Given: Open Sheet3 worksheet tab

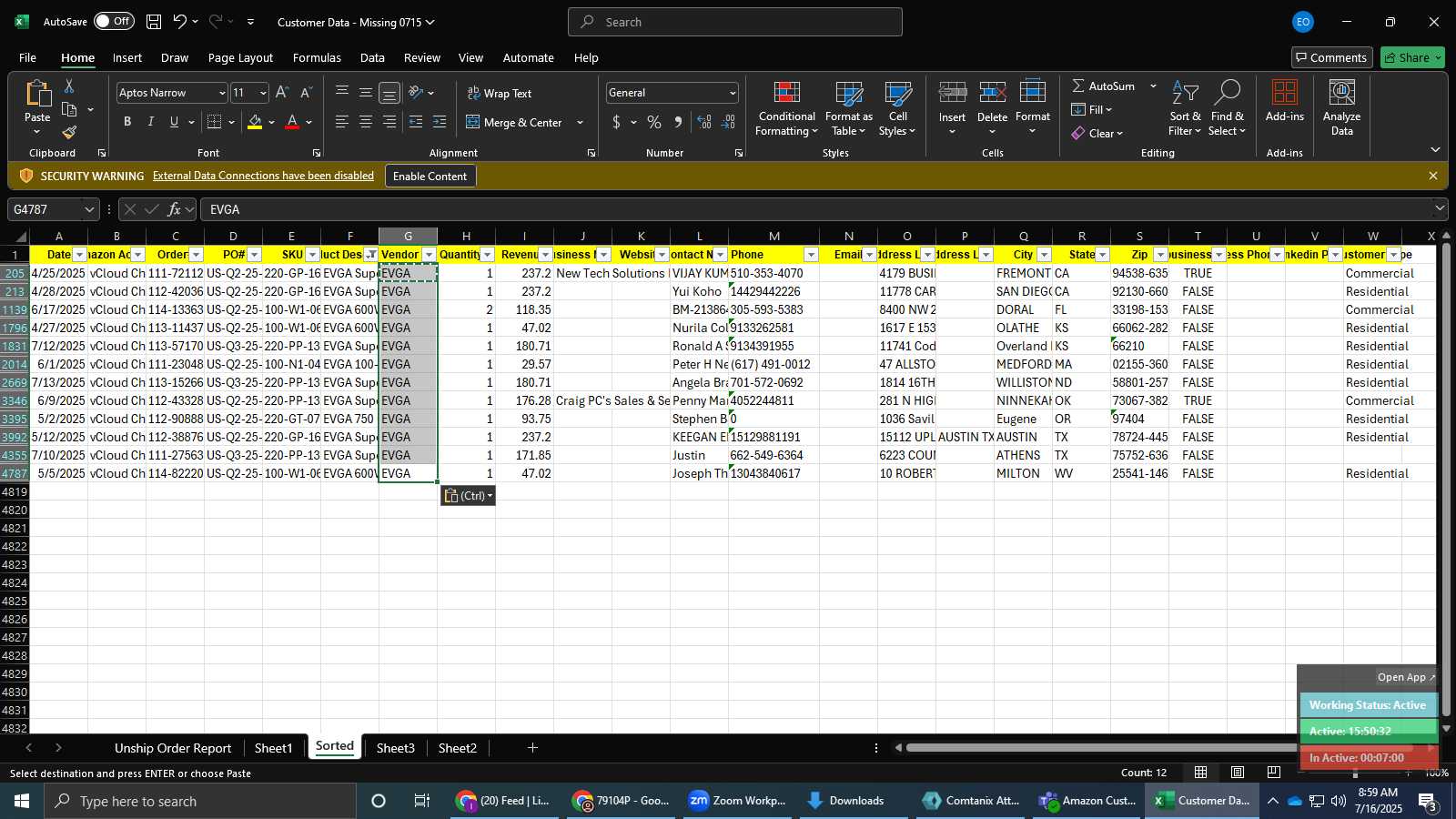Looking at the screenshot, I should pos(395,748).
